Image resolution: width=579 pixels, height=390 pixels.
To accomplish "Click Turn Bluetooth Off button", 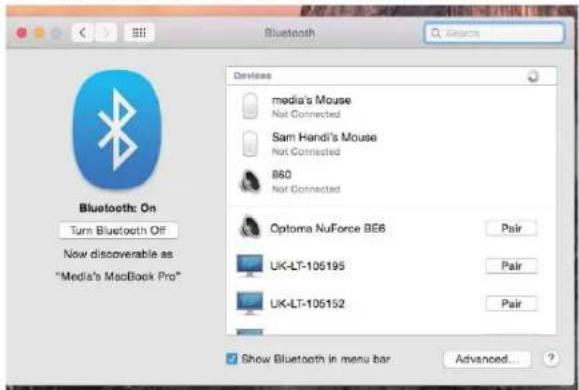I will (x=118, y=230).
